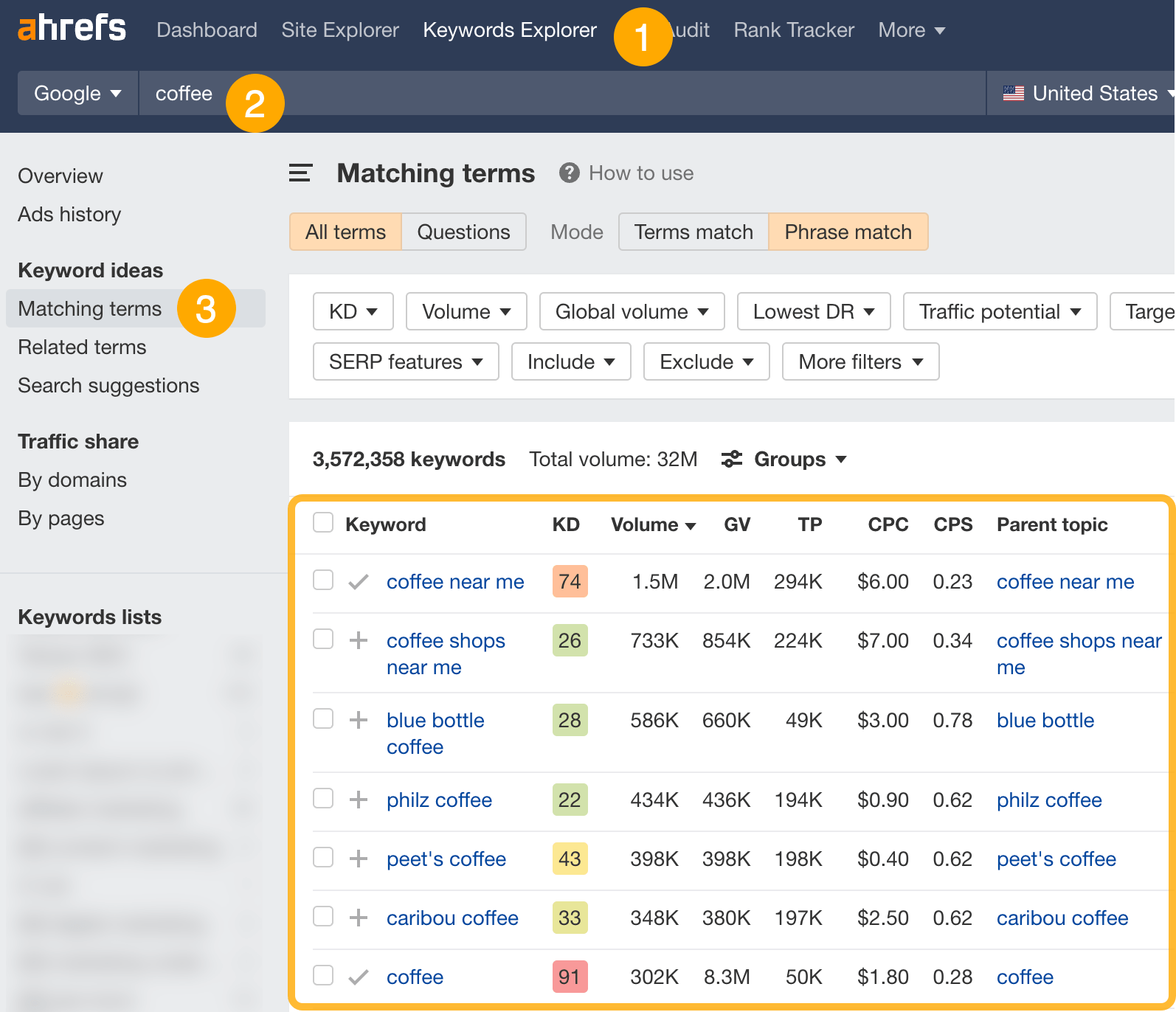Click the Ahrefs logo

pos(72,28)
